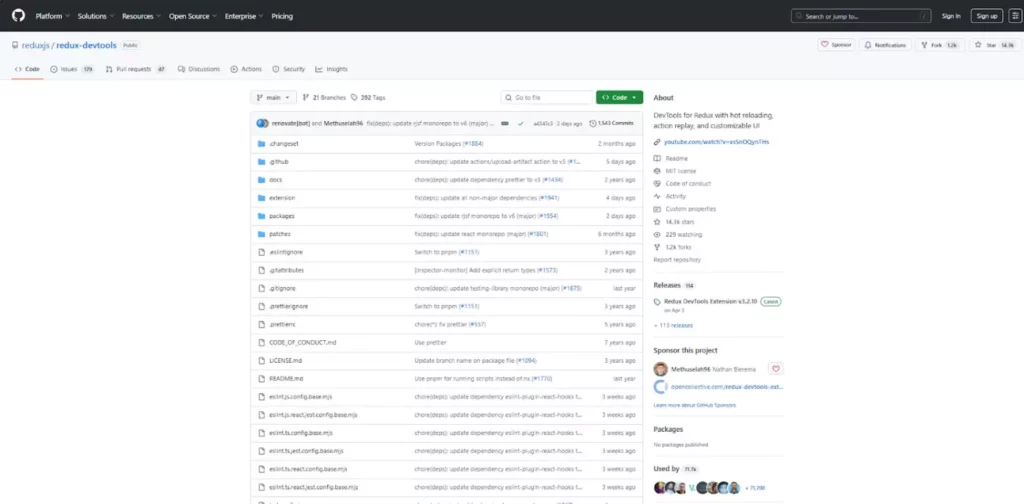
Task: Click the file icon next to LICENSE.md
Action: [x=261, y=360]
